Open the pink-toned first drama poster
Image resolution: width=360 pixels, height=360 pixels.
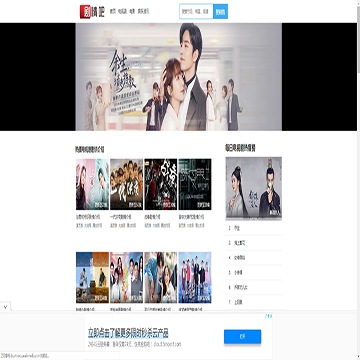92,184
